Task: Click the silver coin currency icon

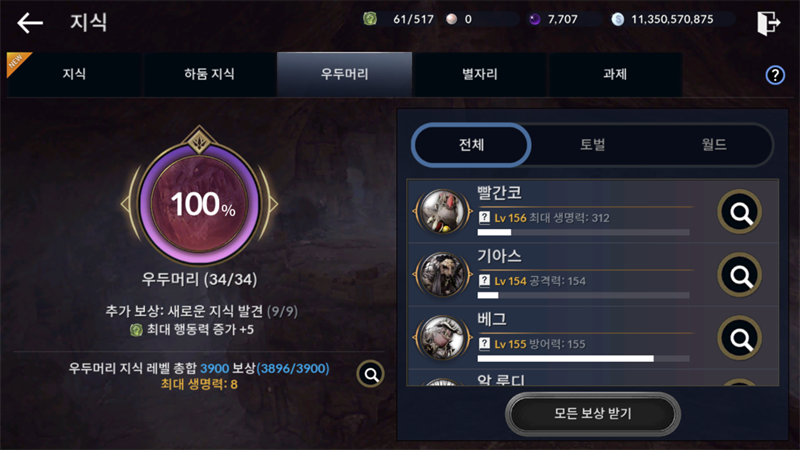Action: coord(617,19)
